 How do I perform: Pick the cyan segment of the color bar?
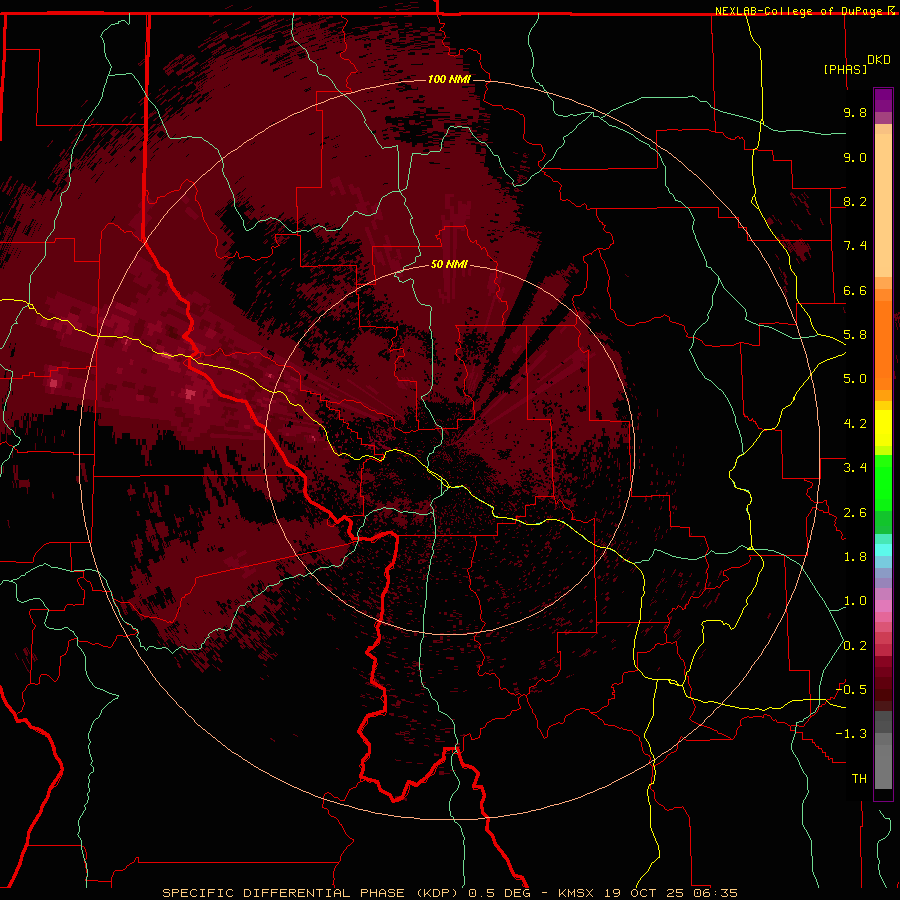(883, 550)
